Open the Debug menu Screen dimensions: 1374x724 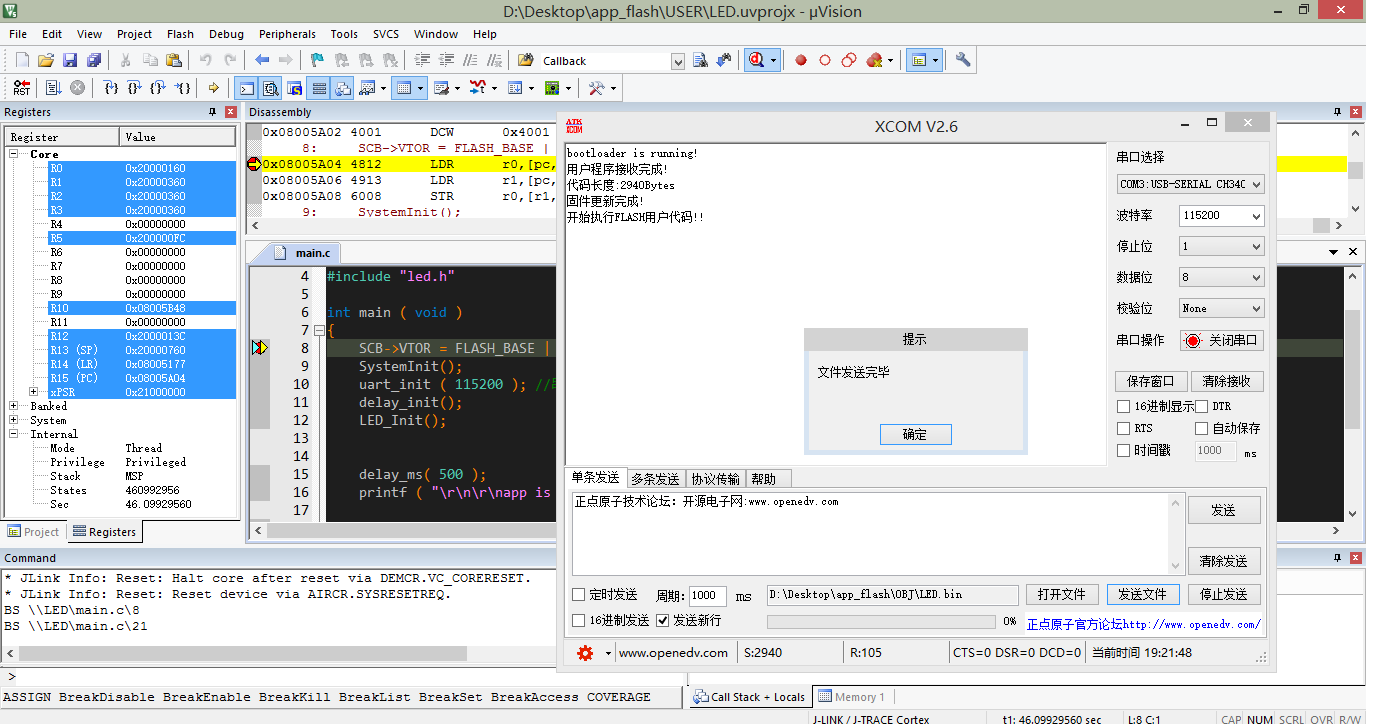(226, 34)
